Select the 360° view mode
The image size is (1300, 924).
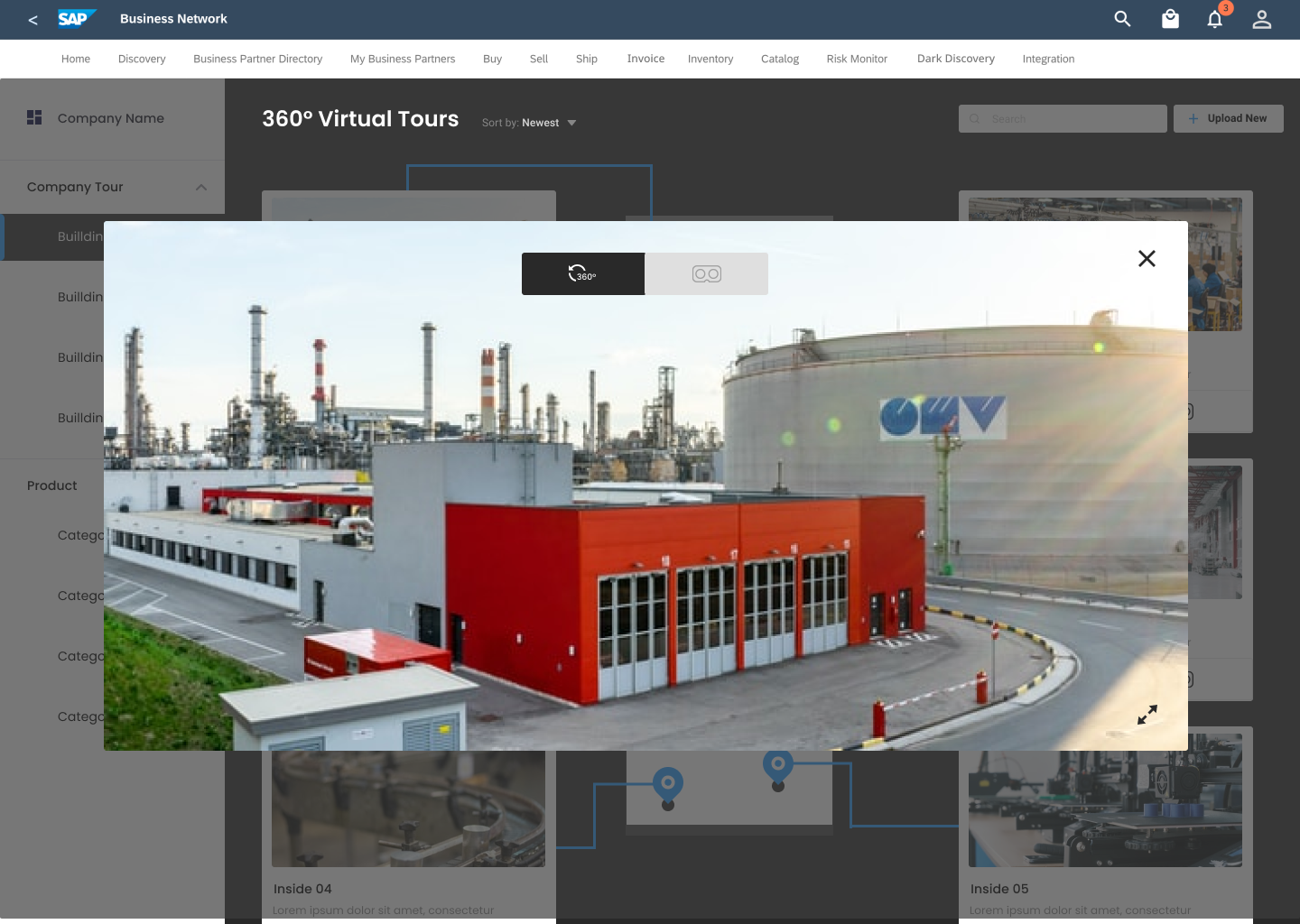[x=583, y=273]
